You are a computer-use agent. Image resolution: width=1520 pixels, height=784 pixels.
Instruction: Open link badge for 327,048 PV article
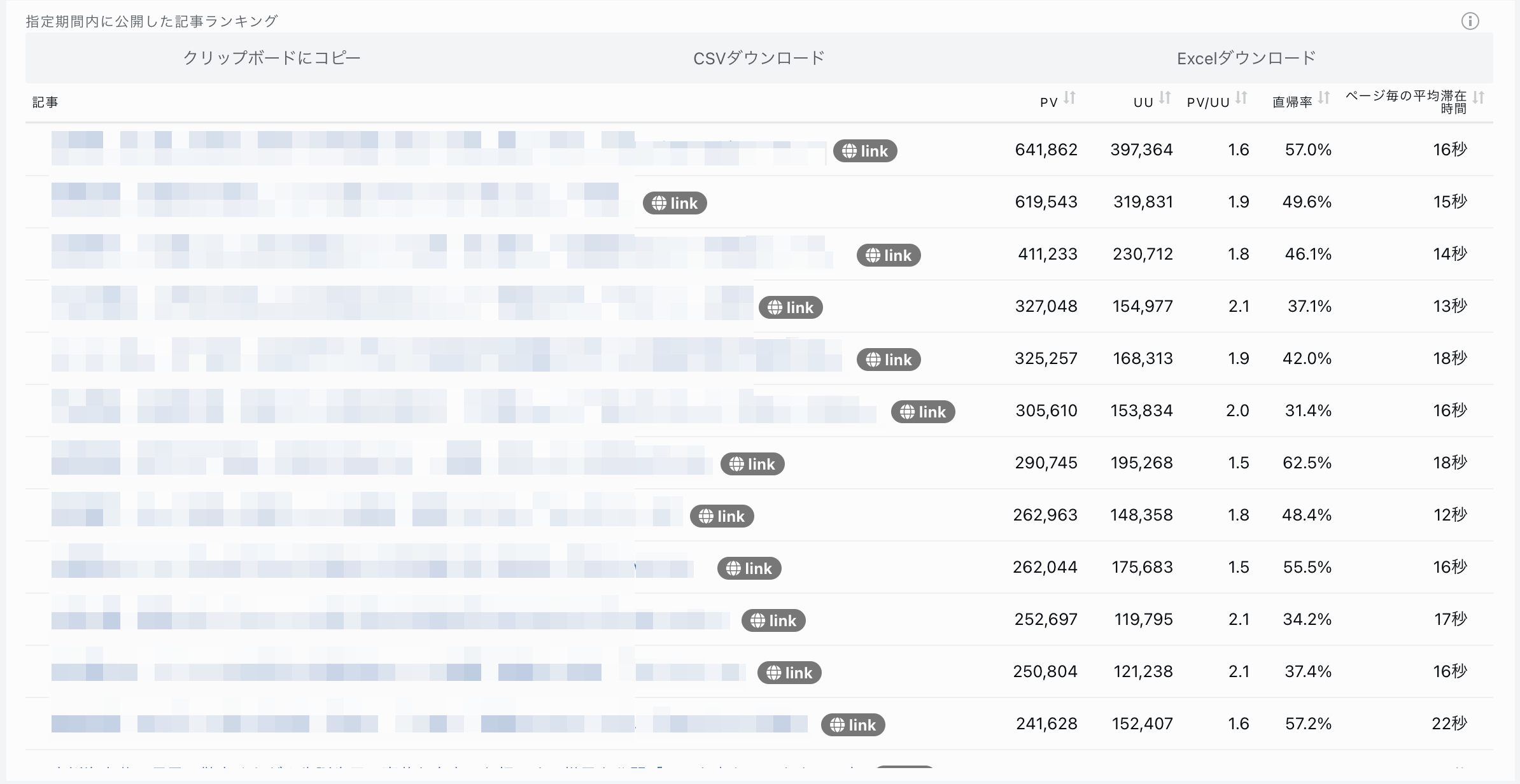pos(791,307)
